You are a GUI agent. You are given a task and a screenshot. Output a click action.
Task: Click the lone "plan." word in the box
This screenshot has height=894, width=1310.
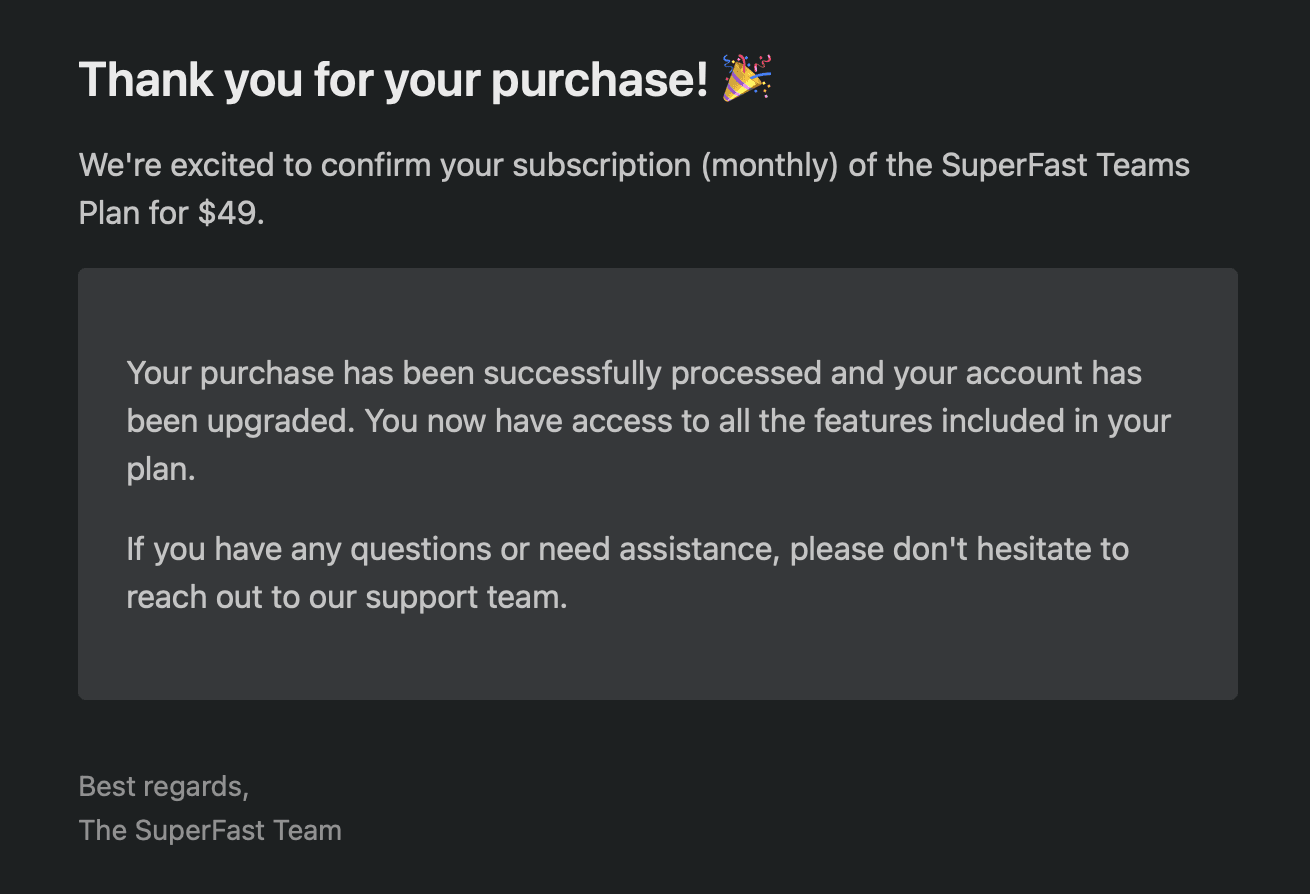point(161,470)
